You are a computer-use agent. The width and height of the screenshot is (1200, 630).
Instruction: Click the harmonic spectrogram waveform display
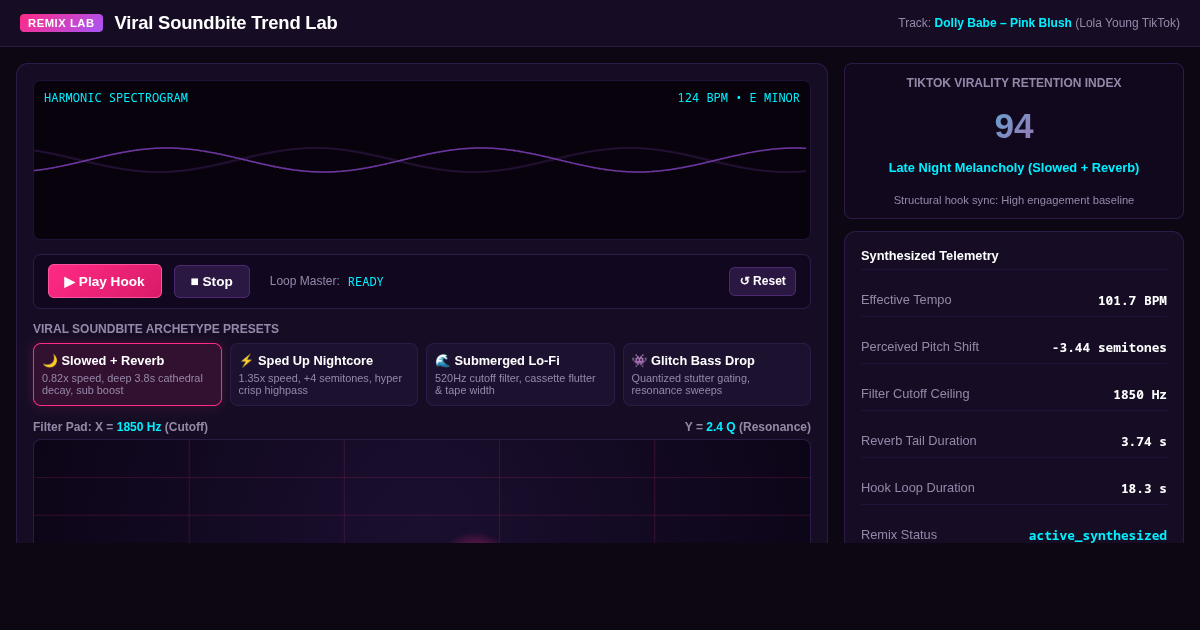click(x=422, y=160)
